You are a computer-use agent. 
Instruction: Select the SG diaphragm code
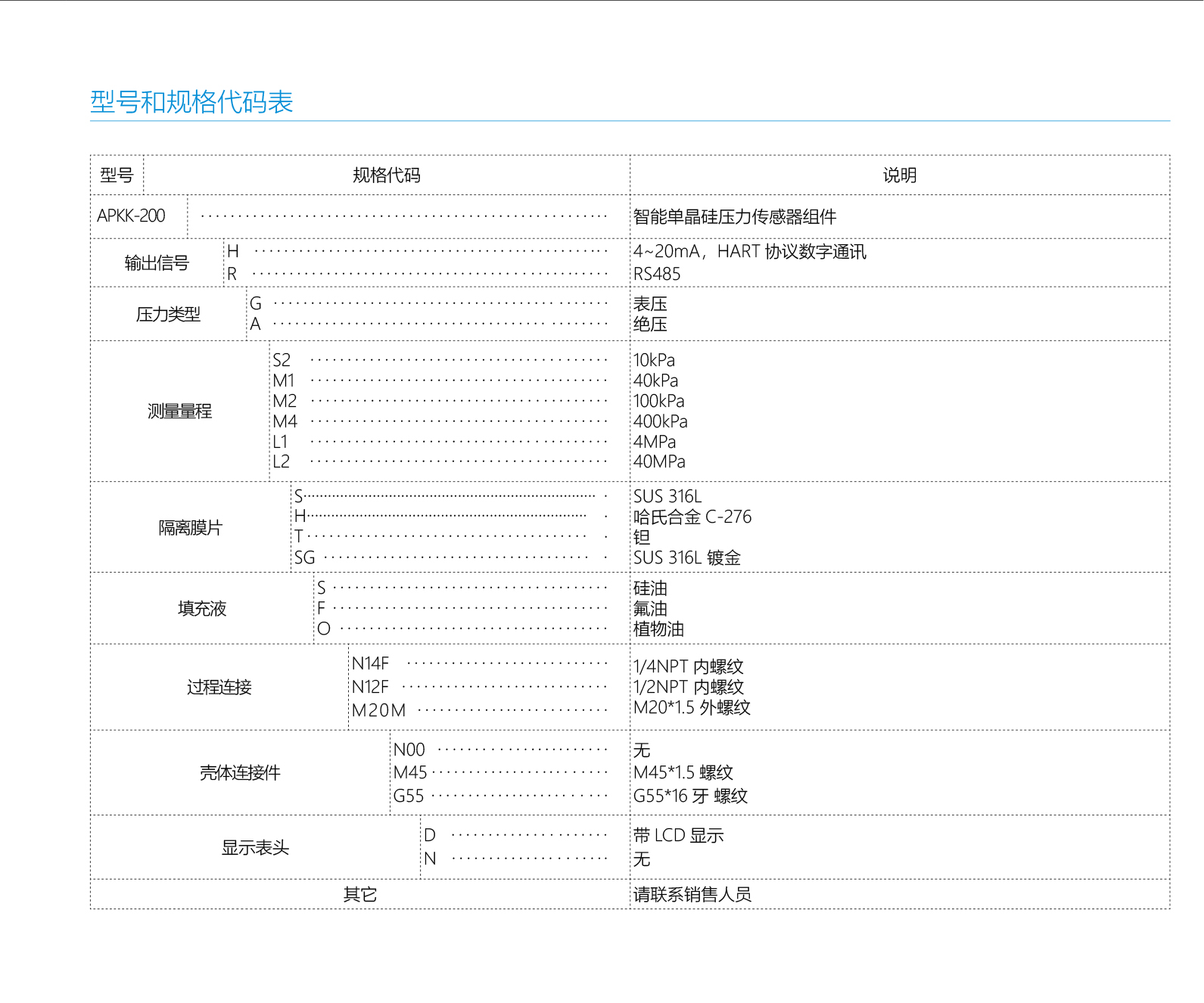[x=304, y=558]
